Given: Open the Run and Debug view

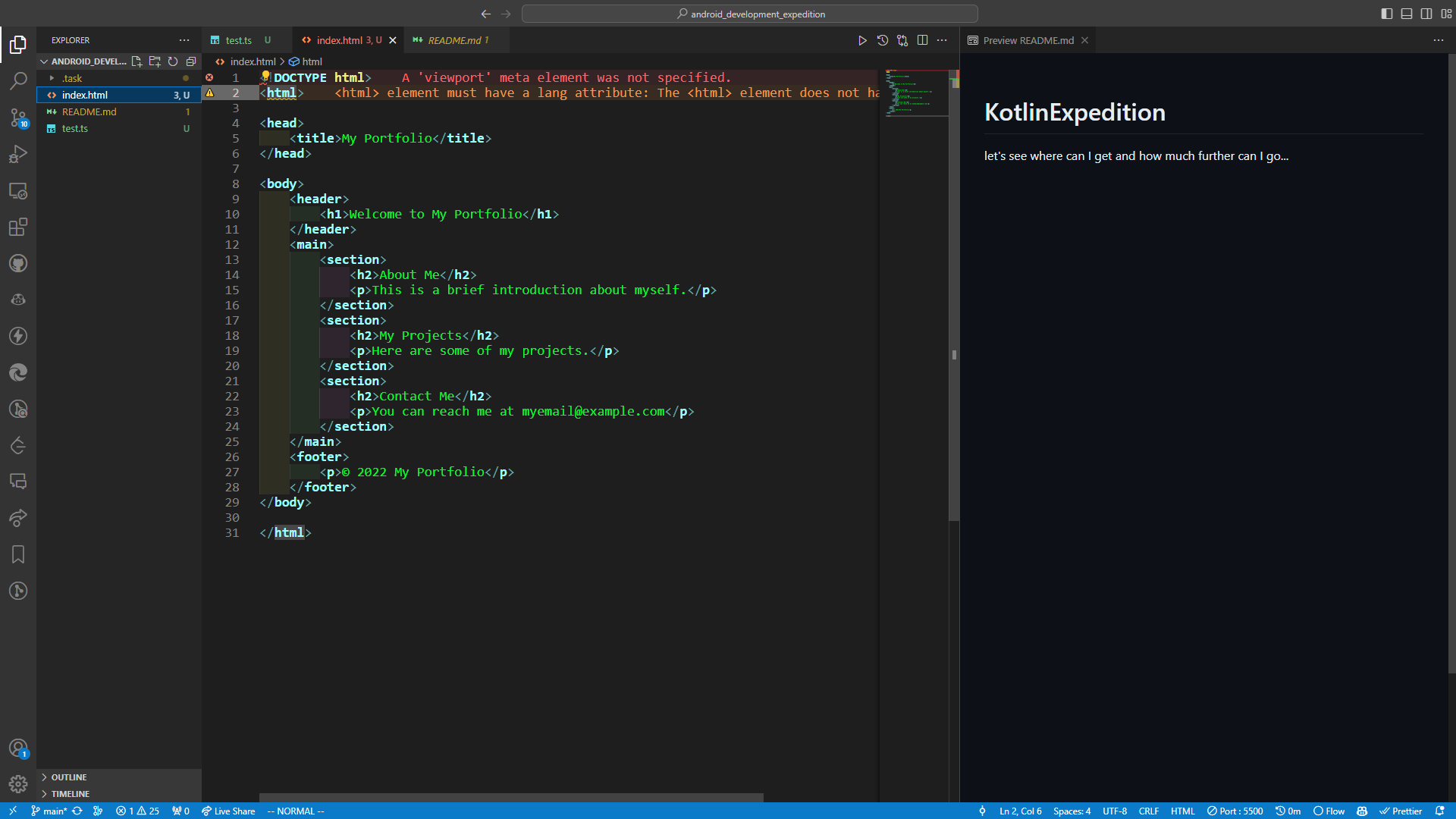Looking at the screenshot, I should (x=18, y=154).
